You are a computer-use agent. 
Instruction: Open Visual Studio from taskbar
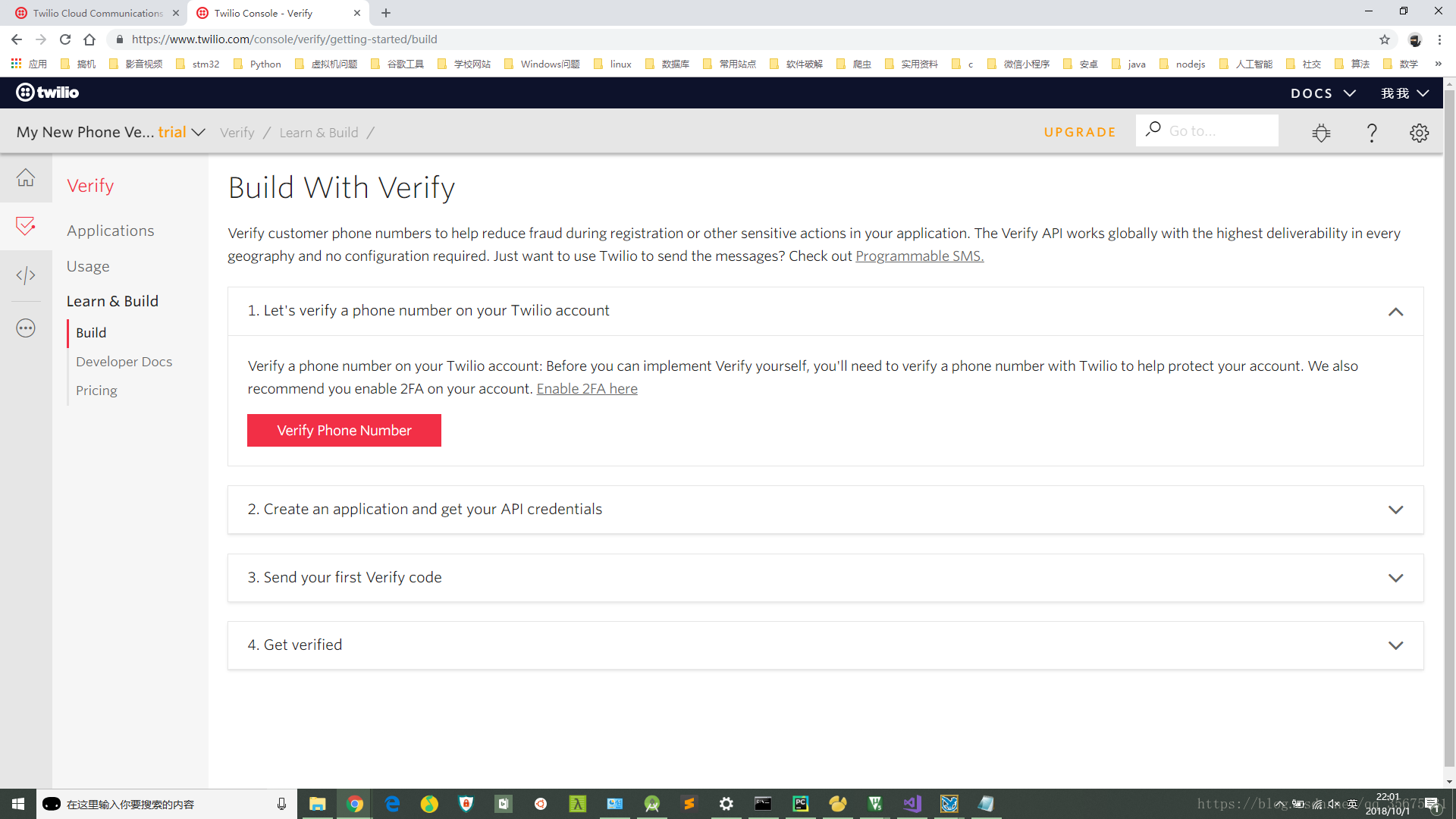click(x=912, y=804)
